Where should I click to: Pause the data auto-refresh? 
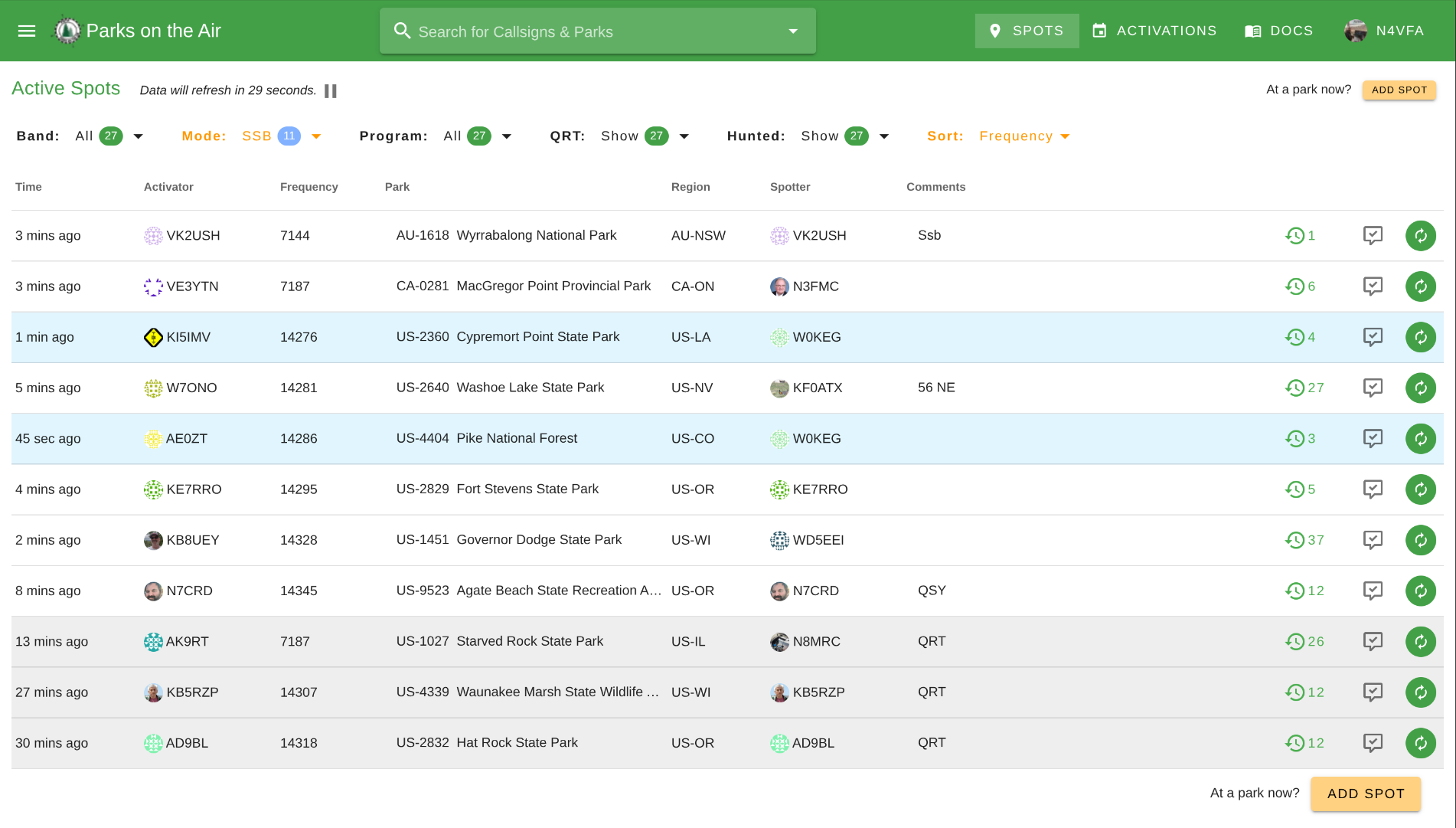(331, 91)
